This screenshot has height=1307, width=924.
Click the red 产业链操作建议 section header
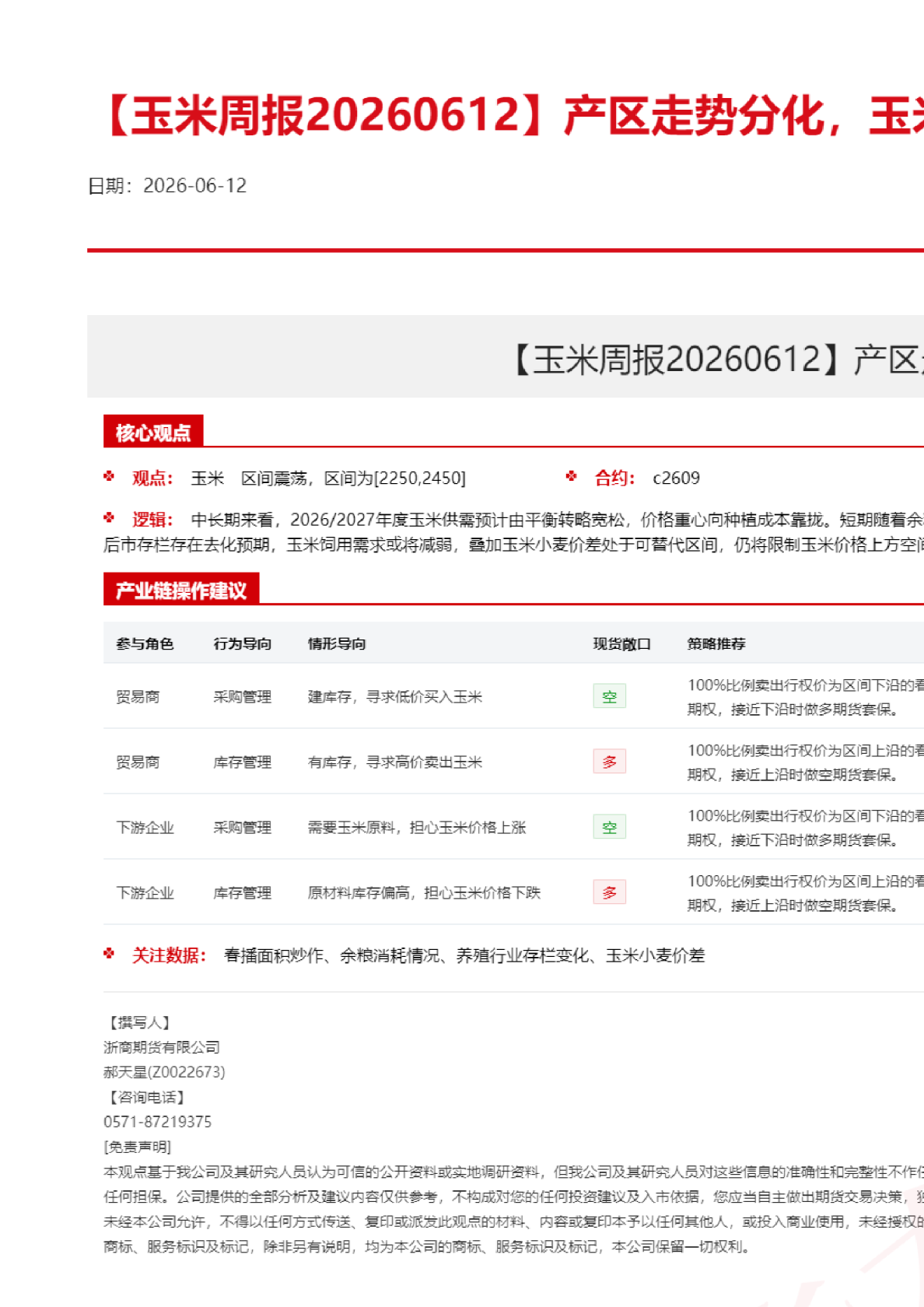click(x=181, y=590)
